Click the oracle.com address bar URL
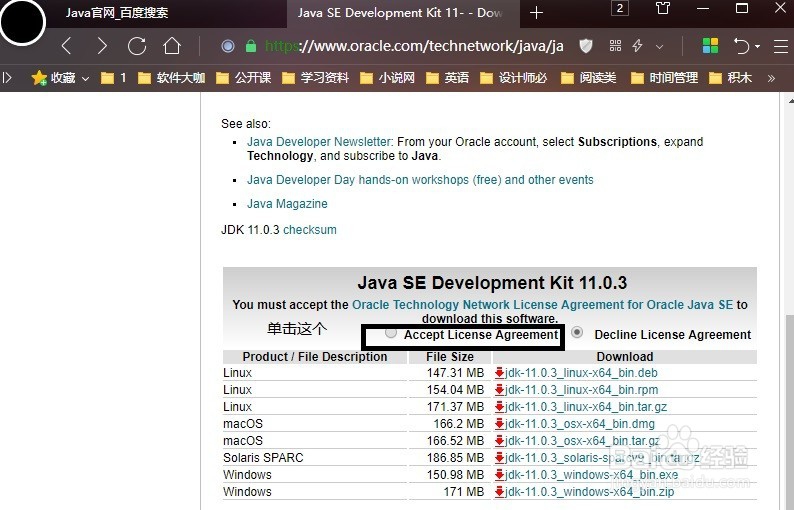The width and height of the screenshot is (794, 510). tap(414, 46)
